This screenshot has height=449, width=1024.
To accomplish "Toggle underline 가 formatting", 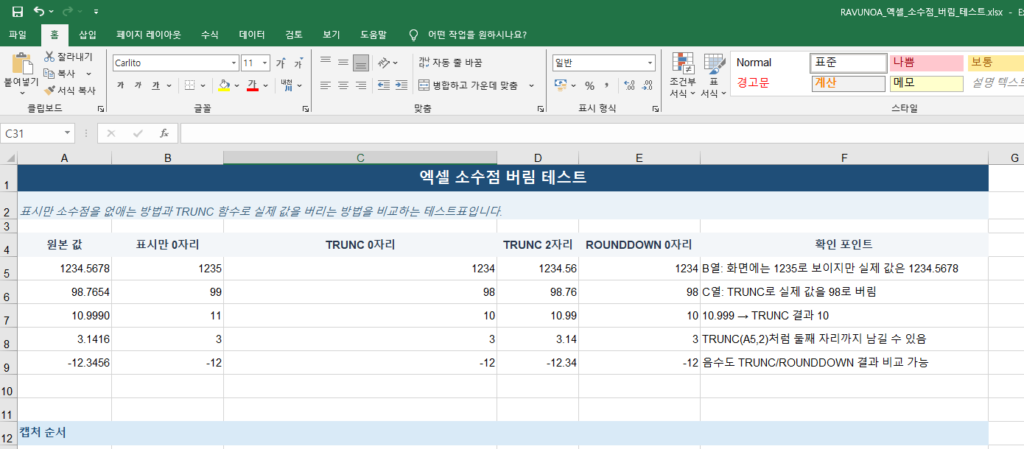I will pos(155,85).
